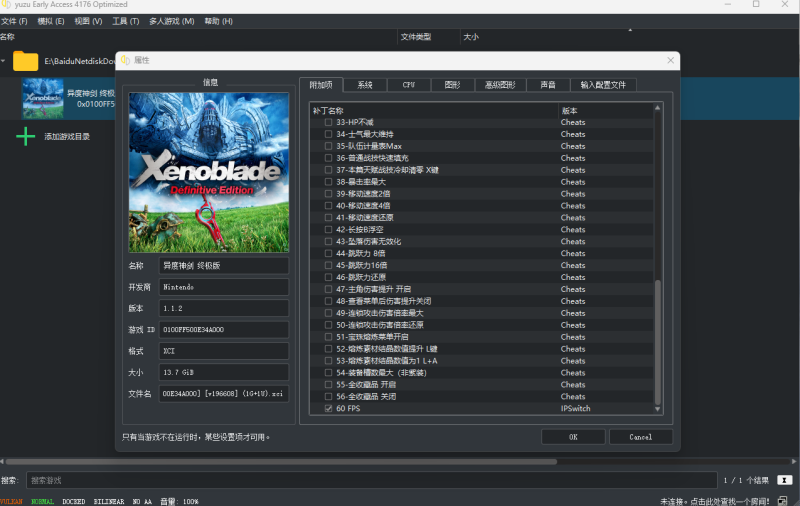Enable the 55-全收藏品 开启 cheat checkbox
The width and height of the screenshot is (800, 506).
(328, 384)
